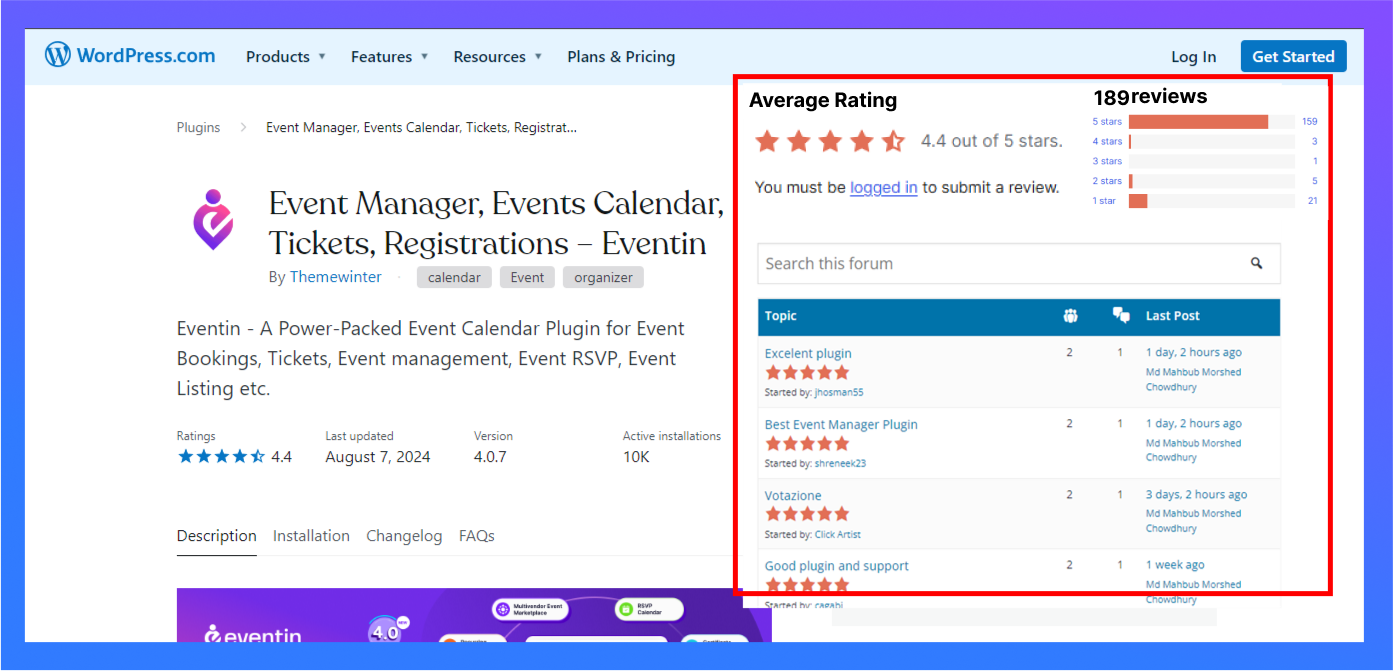1393x671 pixels.
Task: Click the Topic column header
Action: pyautogui.click(x=781, y=316)
